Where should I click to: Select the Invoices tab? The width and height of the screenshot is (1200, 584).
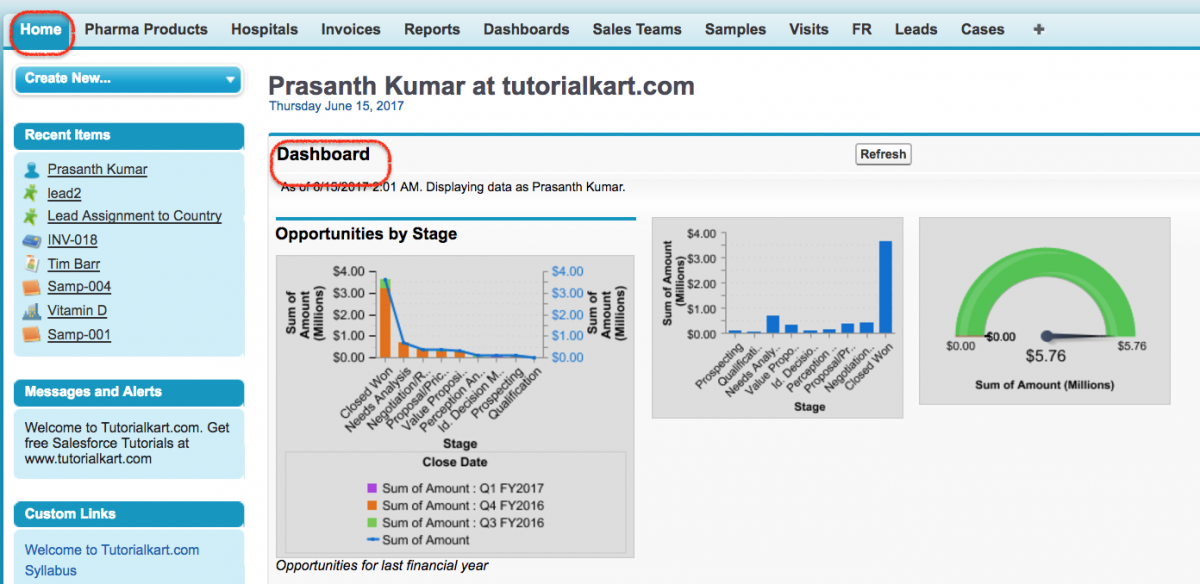click(351, 29)
